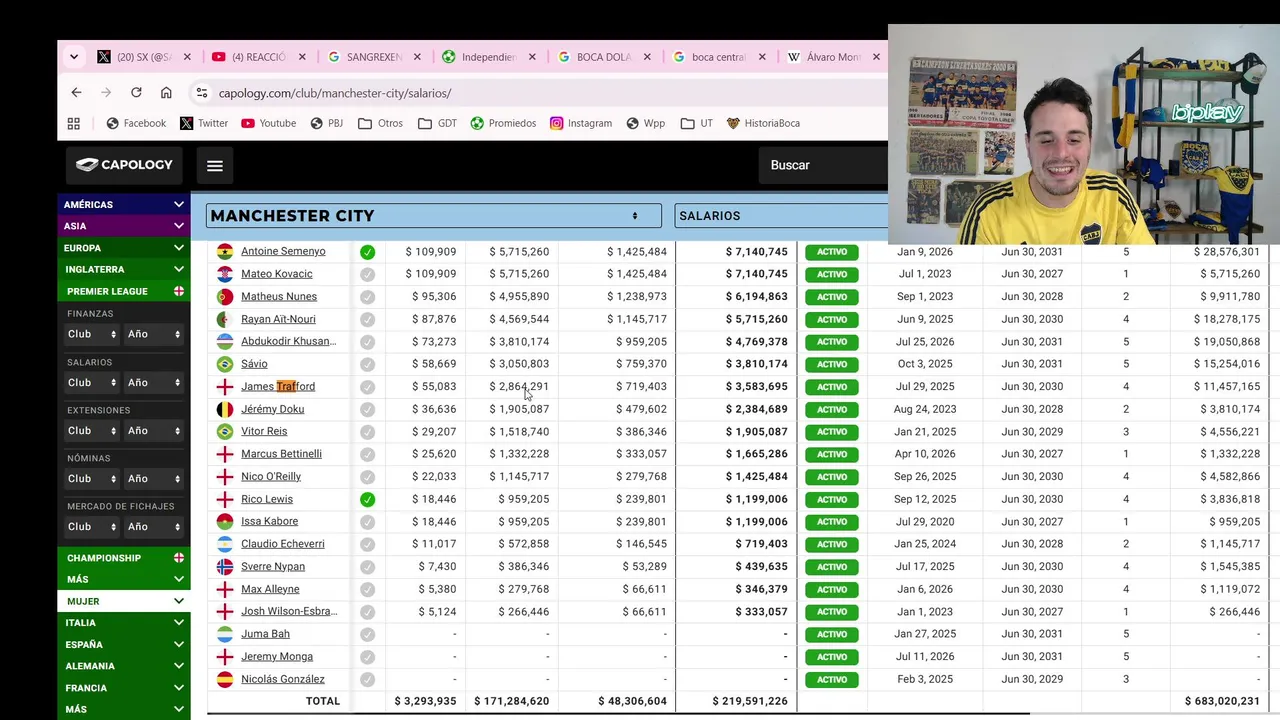Open James Trafford player page
Viewport: 1280px width, 720px height.
(x=278, y=387)
